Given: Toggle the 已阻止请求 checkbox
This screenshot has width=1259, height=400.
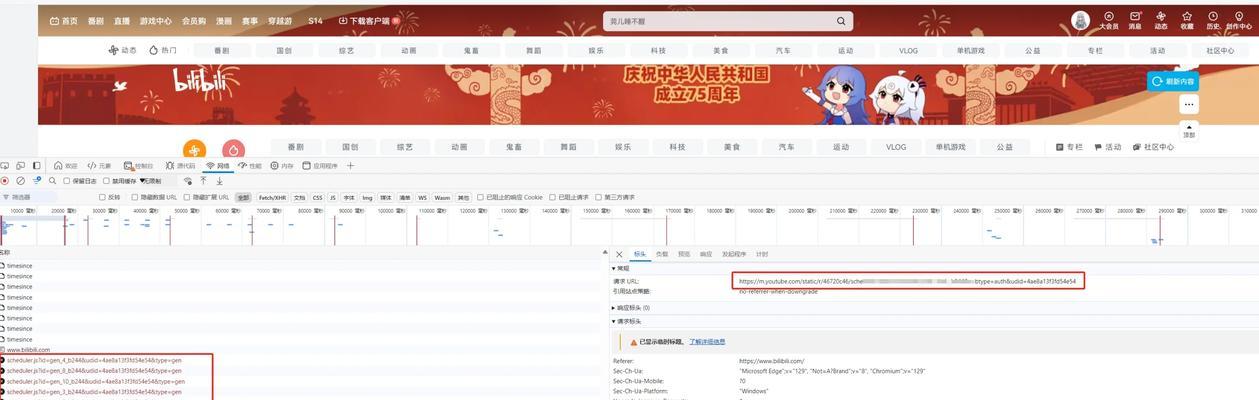Looking at the screenshot, I should click(x=553, y=197).
